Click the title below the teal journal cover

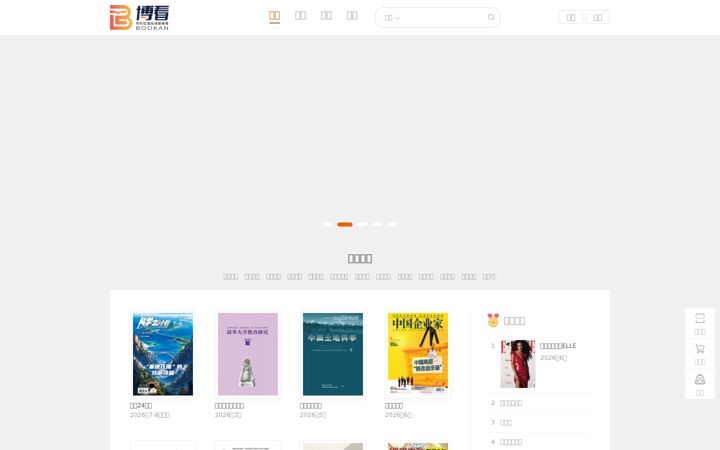310,405
